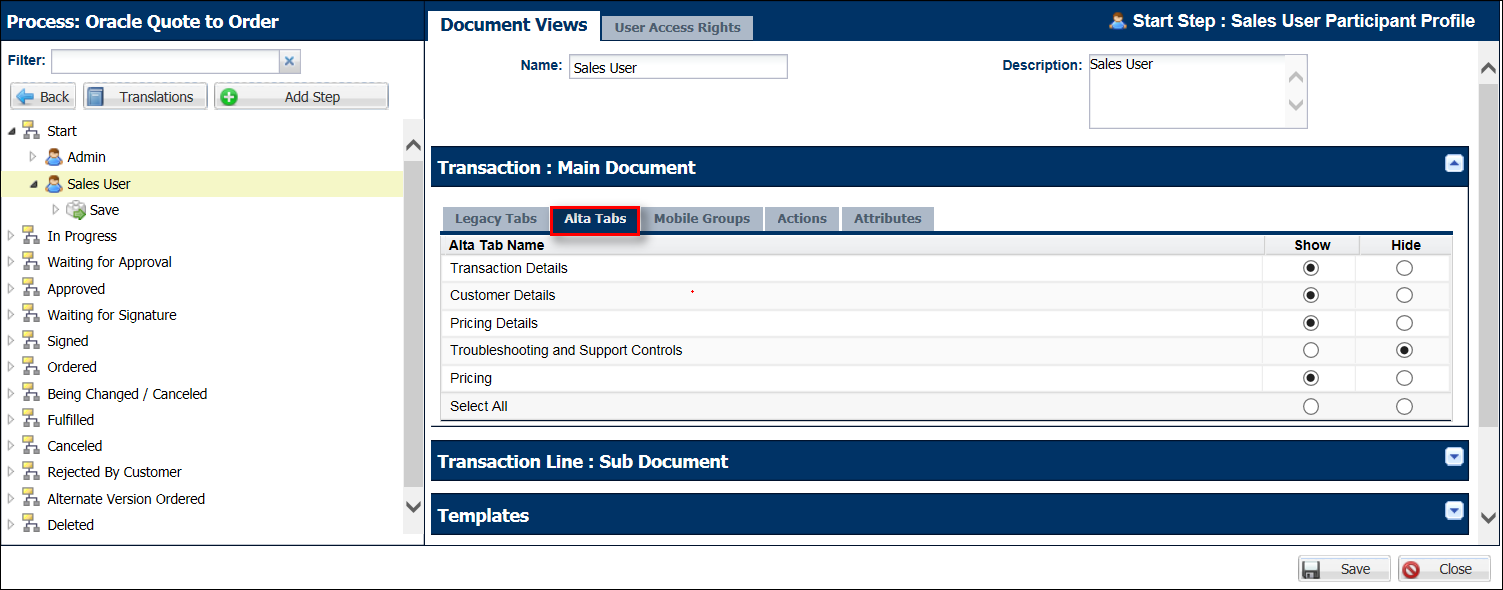Open the Actions tab
1503x590 pixels.
point(802,219)
